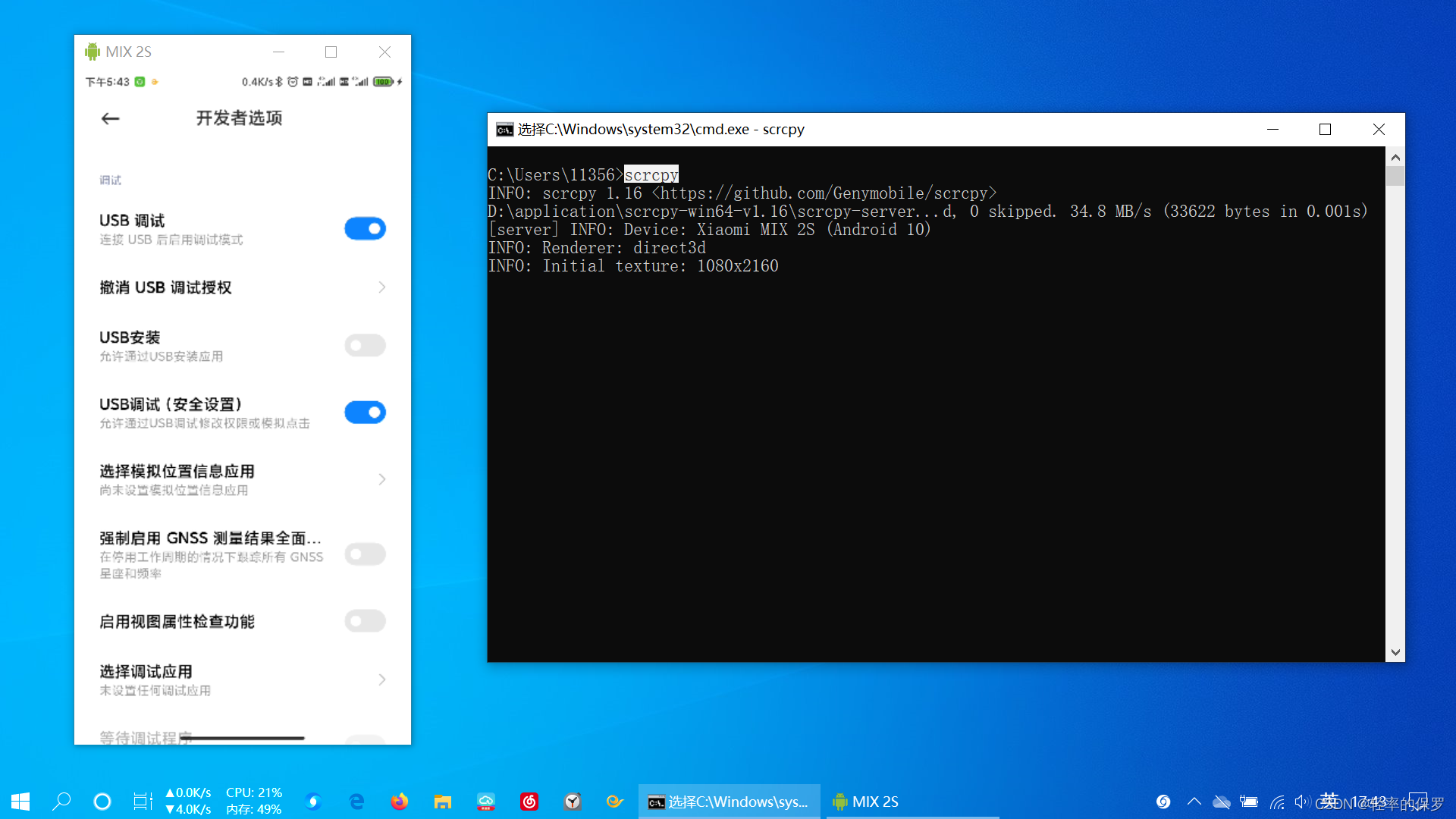
Task: Open Firefox from the taskbar
Action: tap(399, 802)
